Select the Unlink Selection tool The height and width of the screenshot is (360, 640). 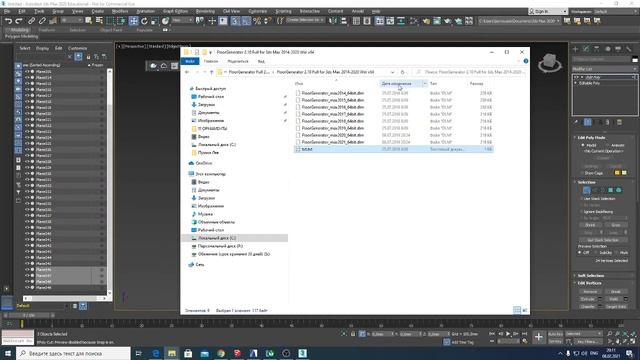42,21
